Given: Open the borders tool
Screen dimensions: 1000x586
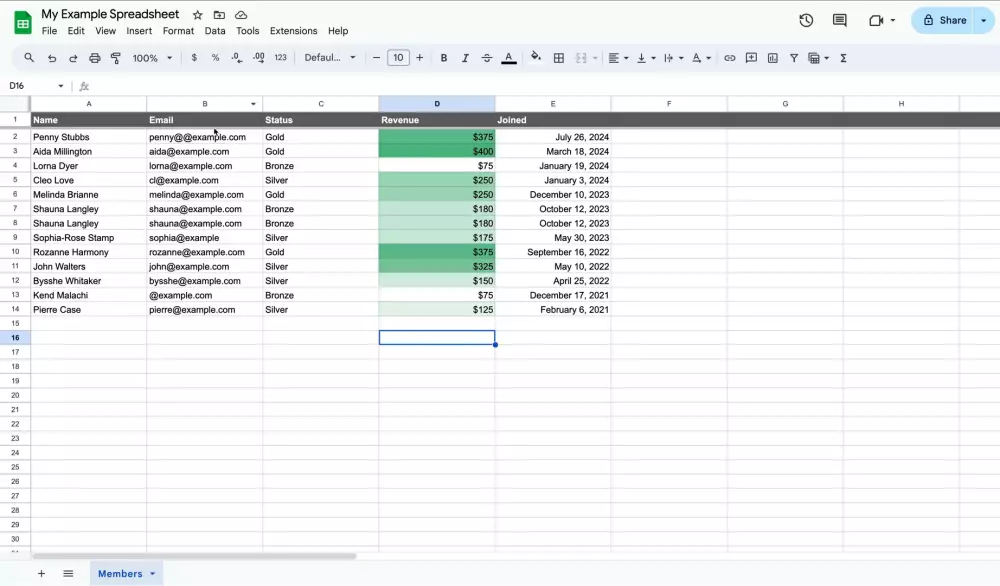Looking at the screenshot, I should click(x=559, y=58).
